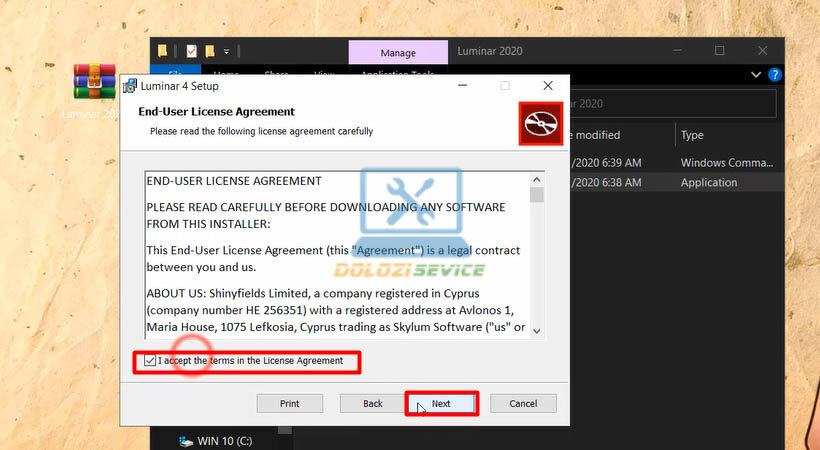Sort files by the Type column header
The width and height of the screenshot is (820, 450).
pyautogui.click(x=692, y=135)
